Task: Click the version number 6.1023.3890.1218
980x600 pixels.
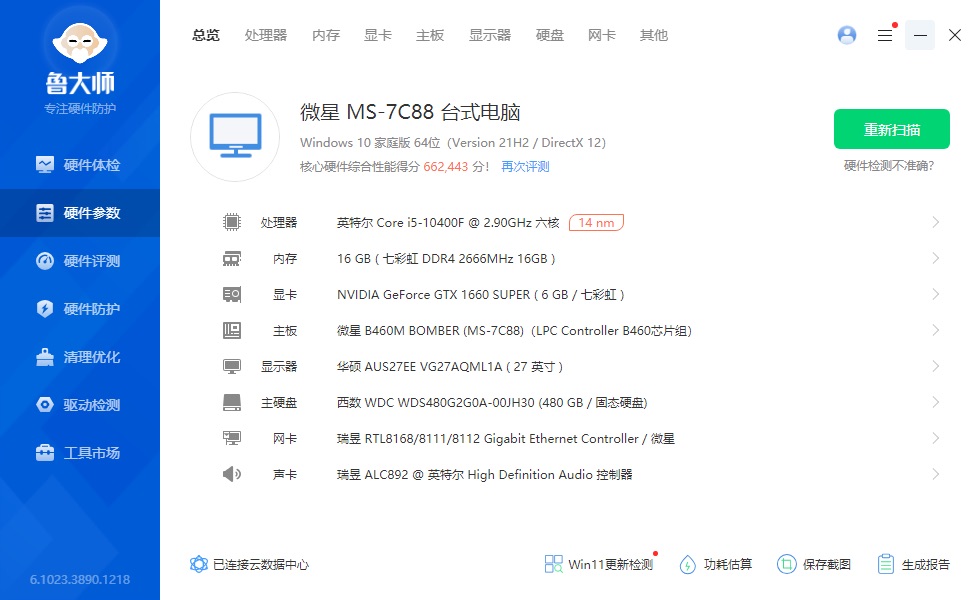Action: (80, 579)
